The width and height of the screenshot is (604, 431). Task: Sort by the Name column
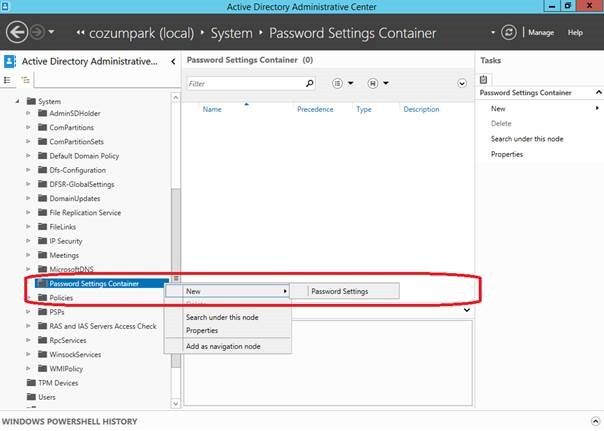[212, 109]
